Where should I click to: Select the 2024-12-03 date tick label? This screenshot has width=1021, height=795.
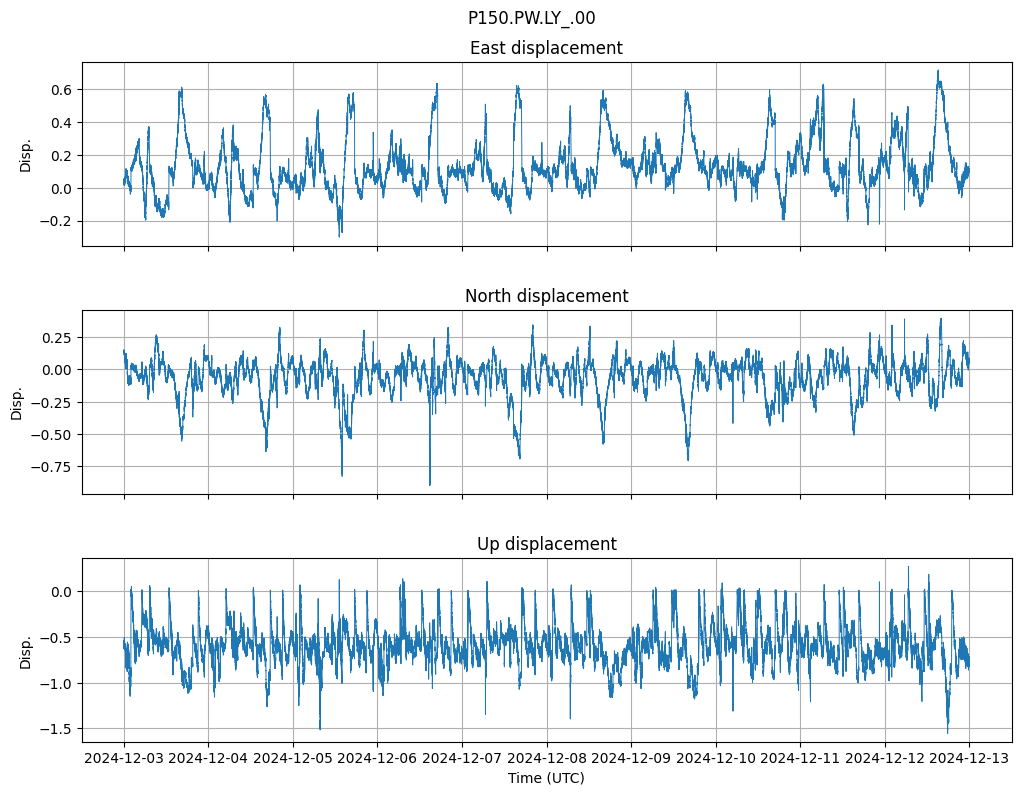124,758
